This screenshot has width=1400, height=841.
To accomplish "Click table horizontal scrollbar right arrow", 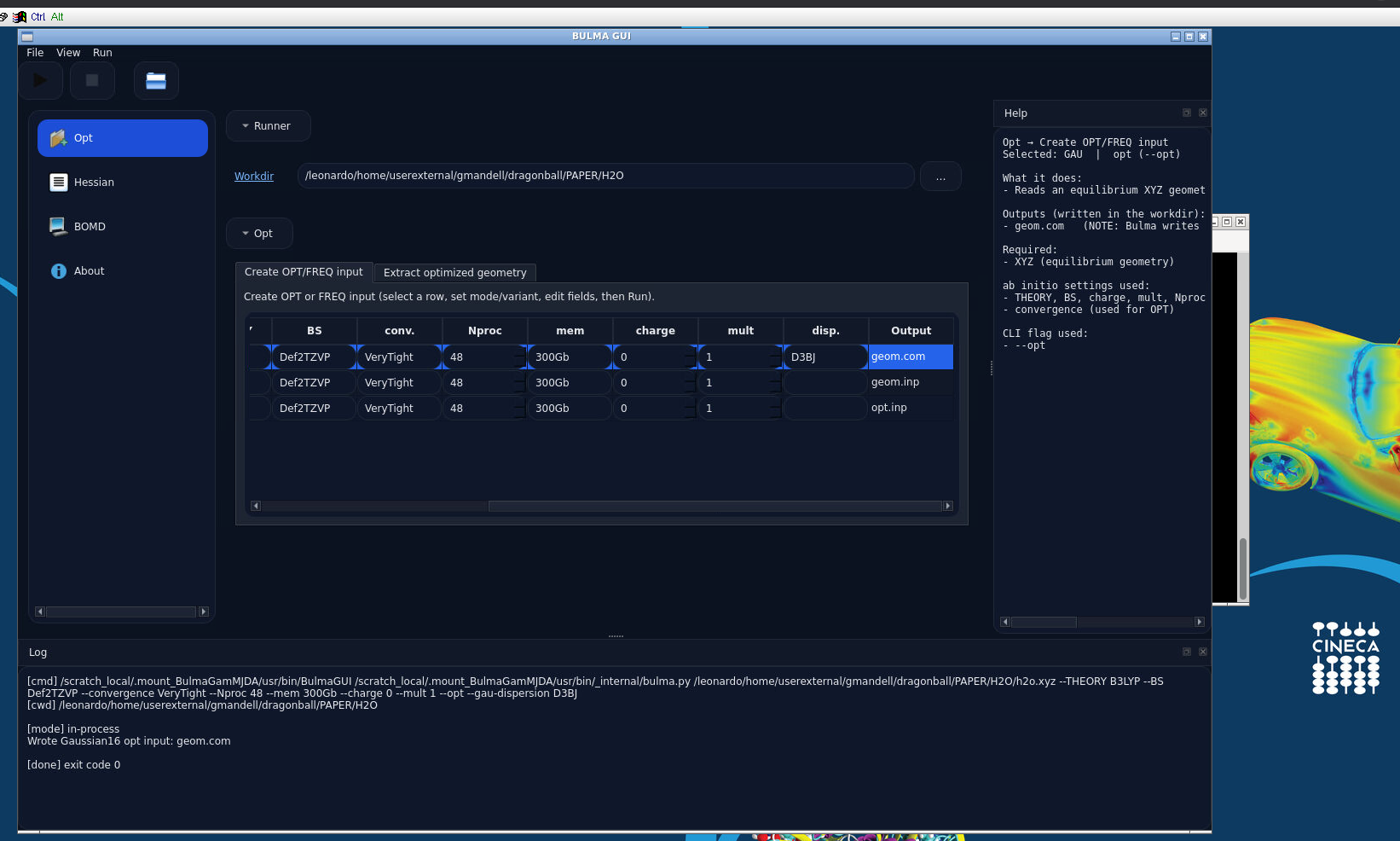I will tap(947, 506).
